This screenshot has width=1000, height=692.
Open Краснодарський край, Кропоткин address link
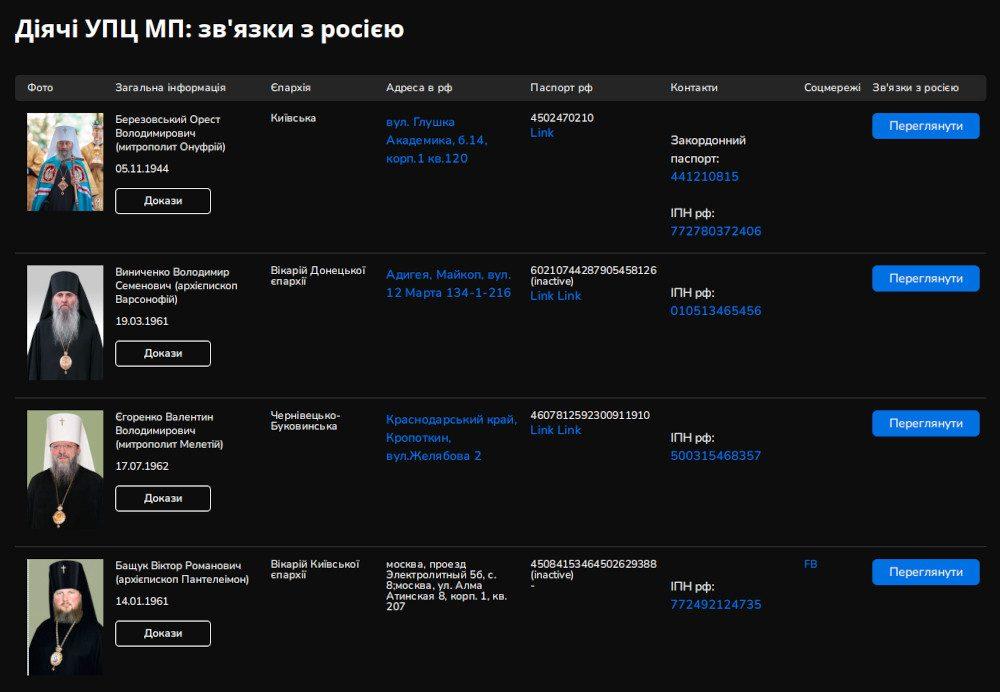click(451, 437)
